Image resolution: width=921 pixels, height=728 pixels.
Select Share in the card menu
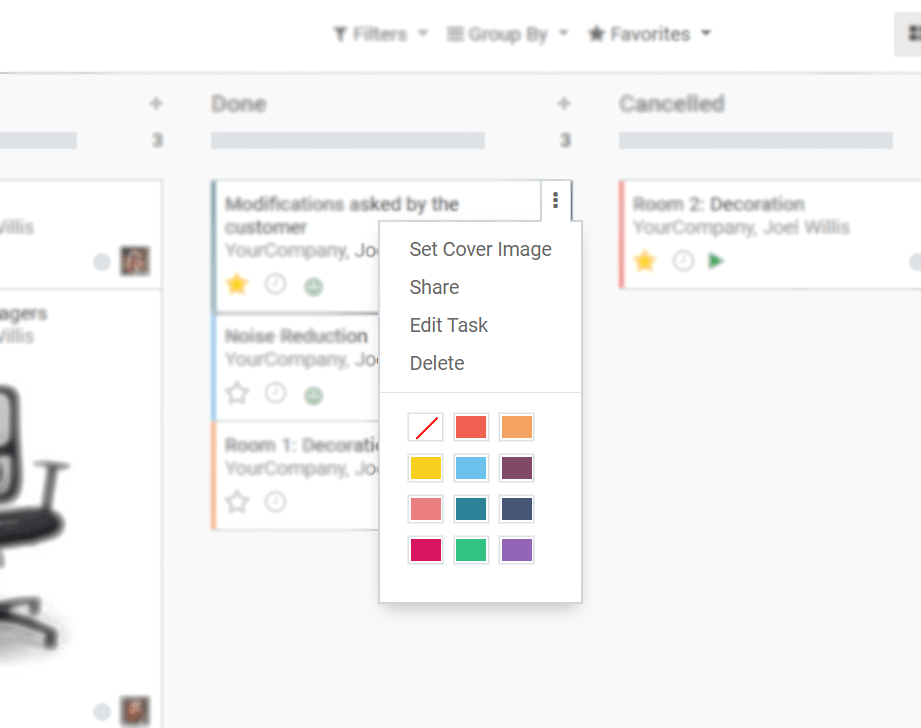click(434, 287)
